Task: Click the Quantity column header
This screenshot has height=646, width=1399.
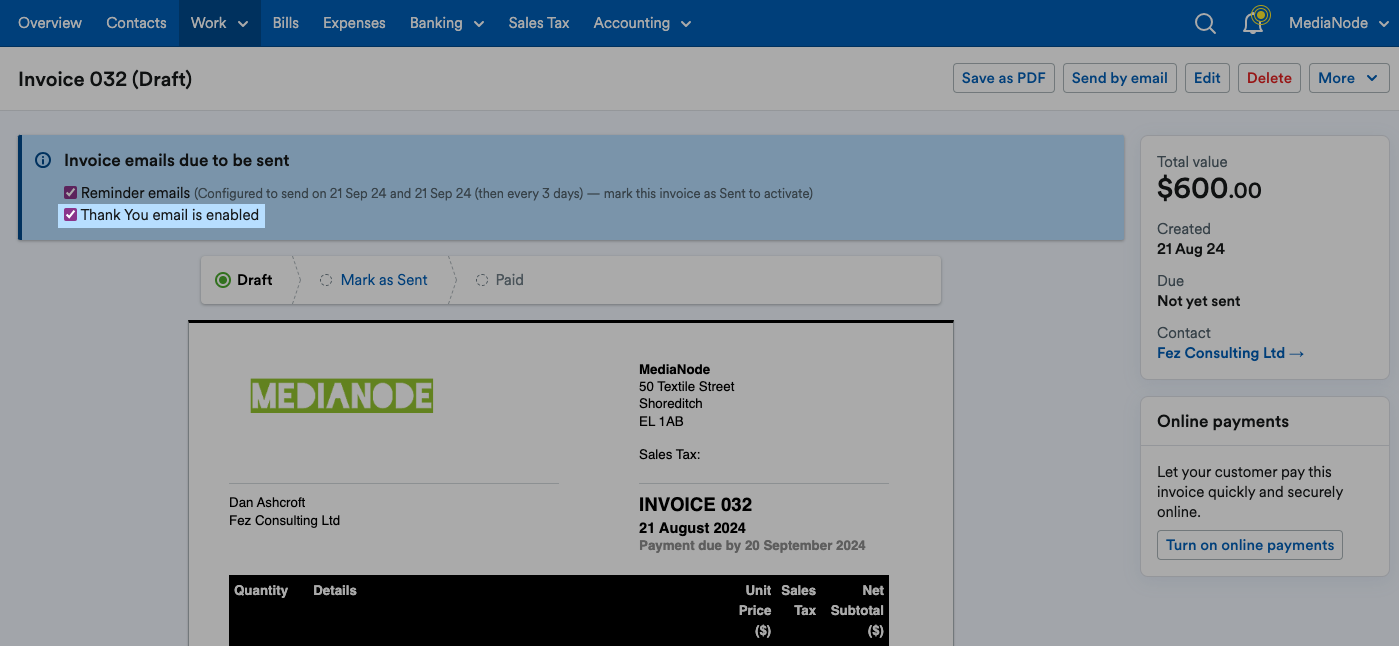Action: click(x=261, y=591)
